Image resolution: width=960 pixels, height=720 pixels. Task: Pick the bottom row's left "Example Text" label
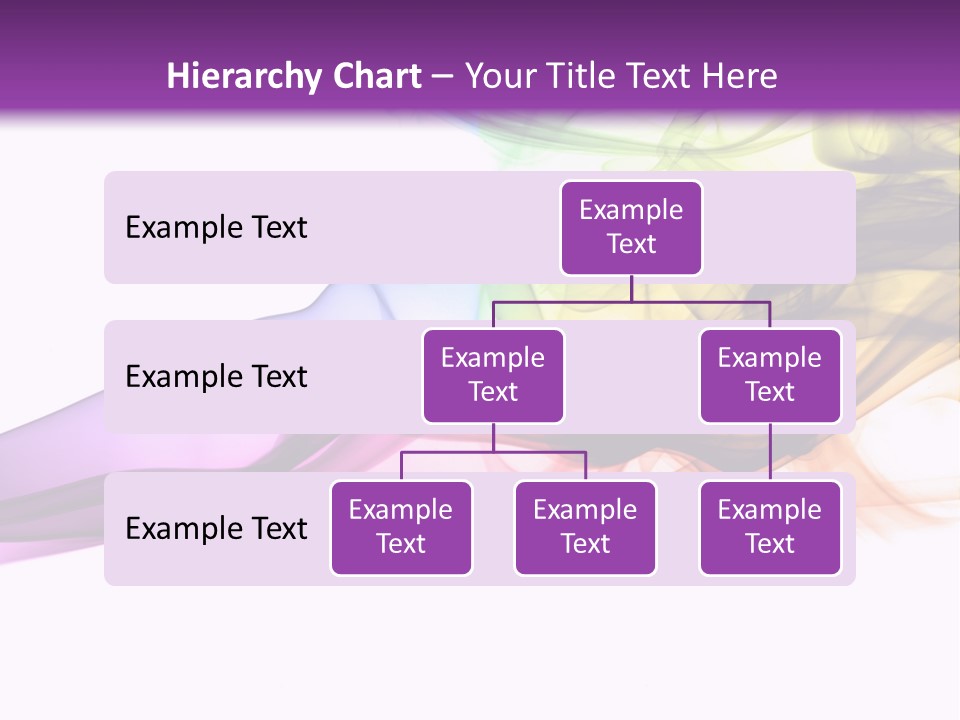216,528
